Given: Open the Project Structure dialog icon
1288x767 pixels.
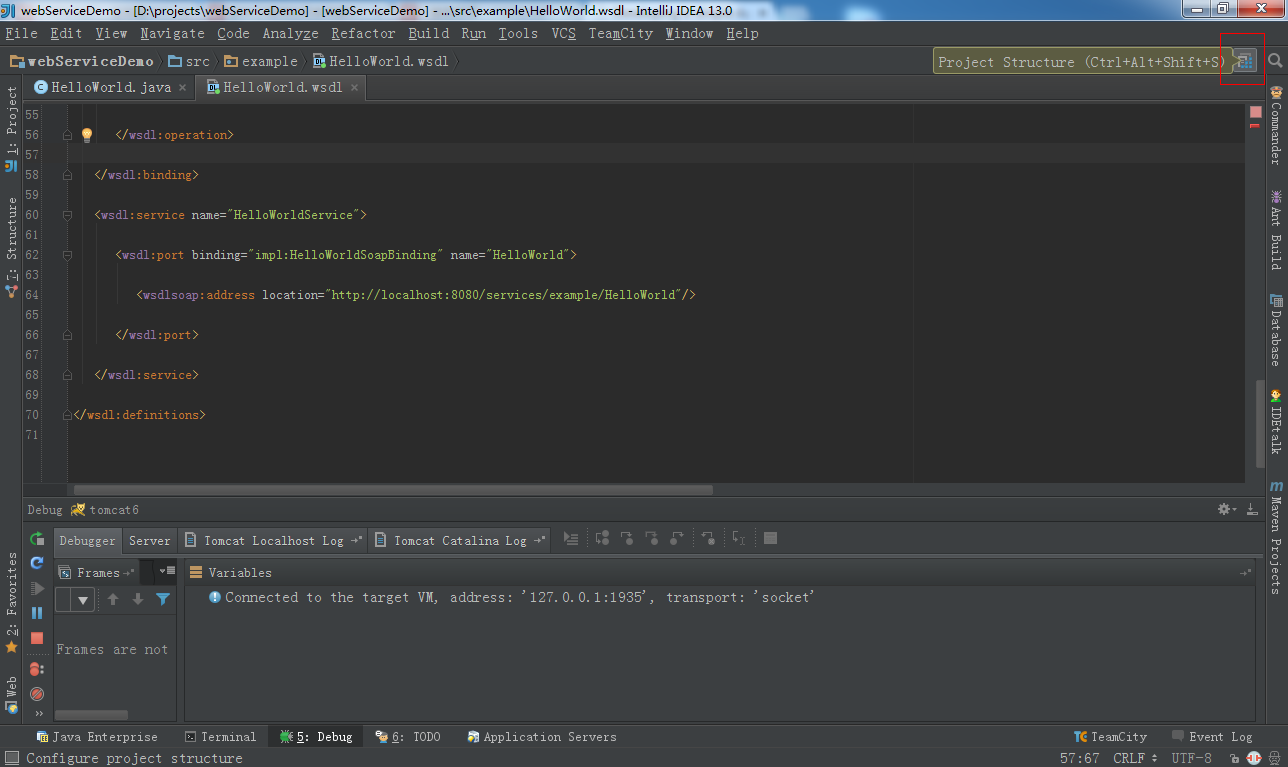Looking at the screenshot, I should (1244, 61).
